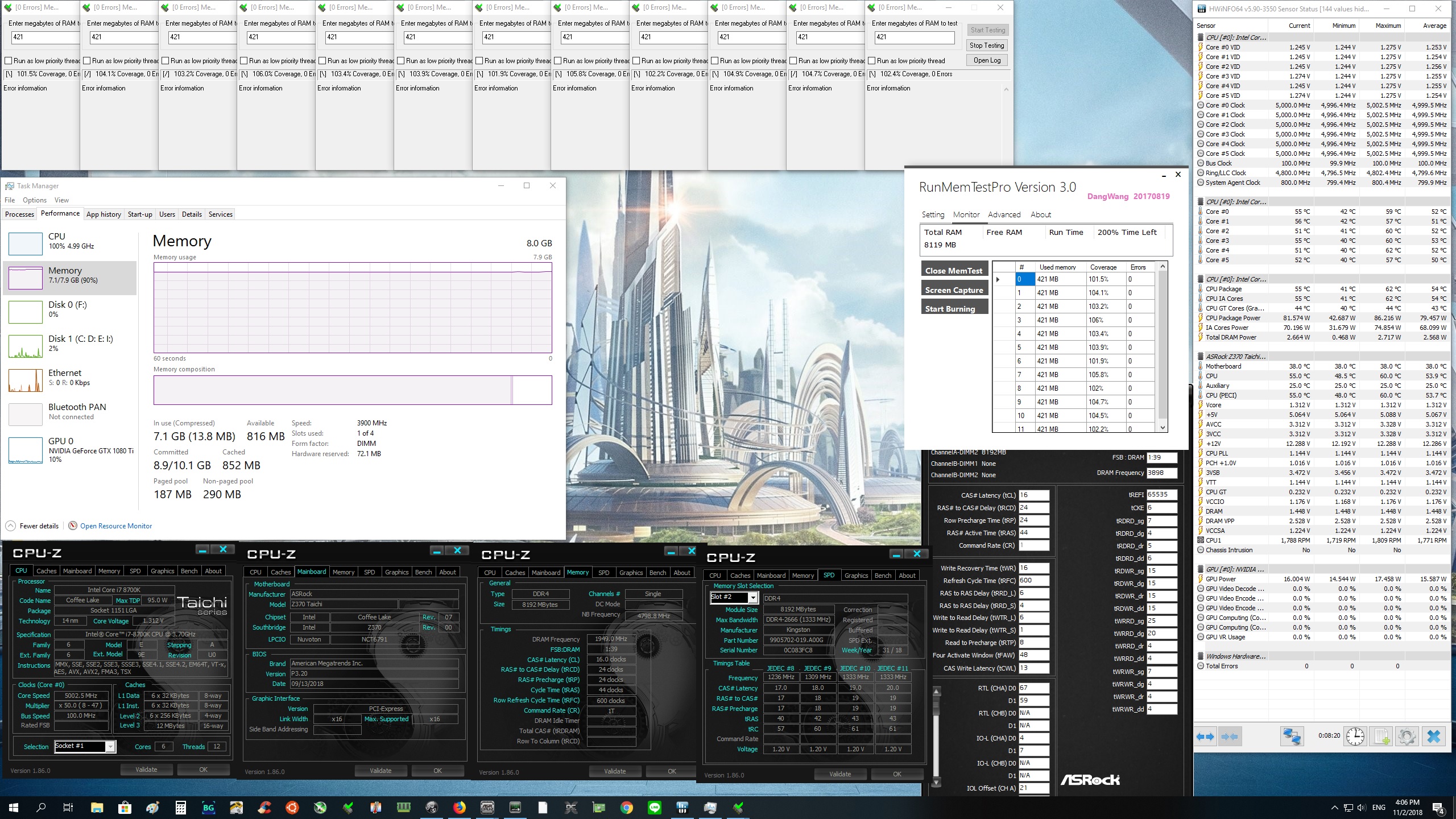Click ASRock timing panel vertical scrollbar

pos(937,737)
